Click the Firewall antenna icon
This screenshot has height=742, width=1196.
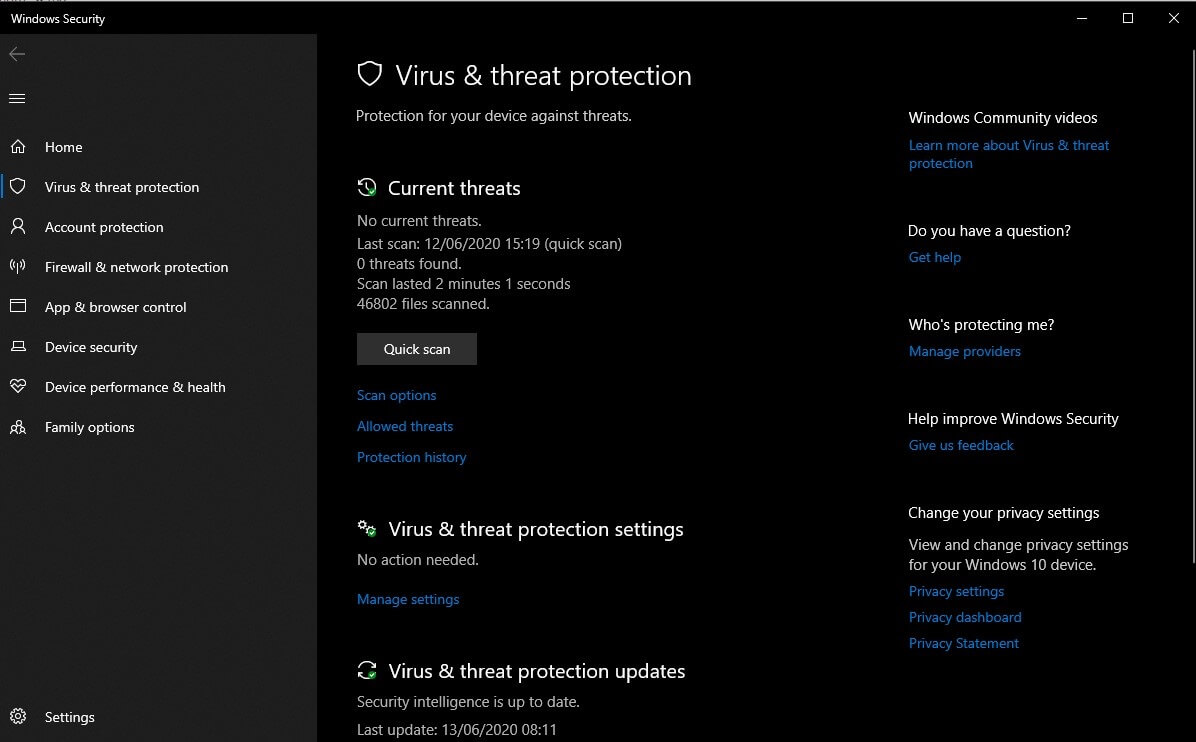(18, 266)
